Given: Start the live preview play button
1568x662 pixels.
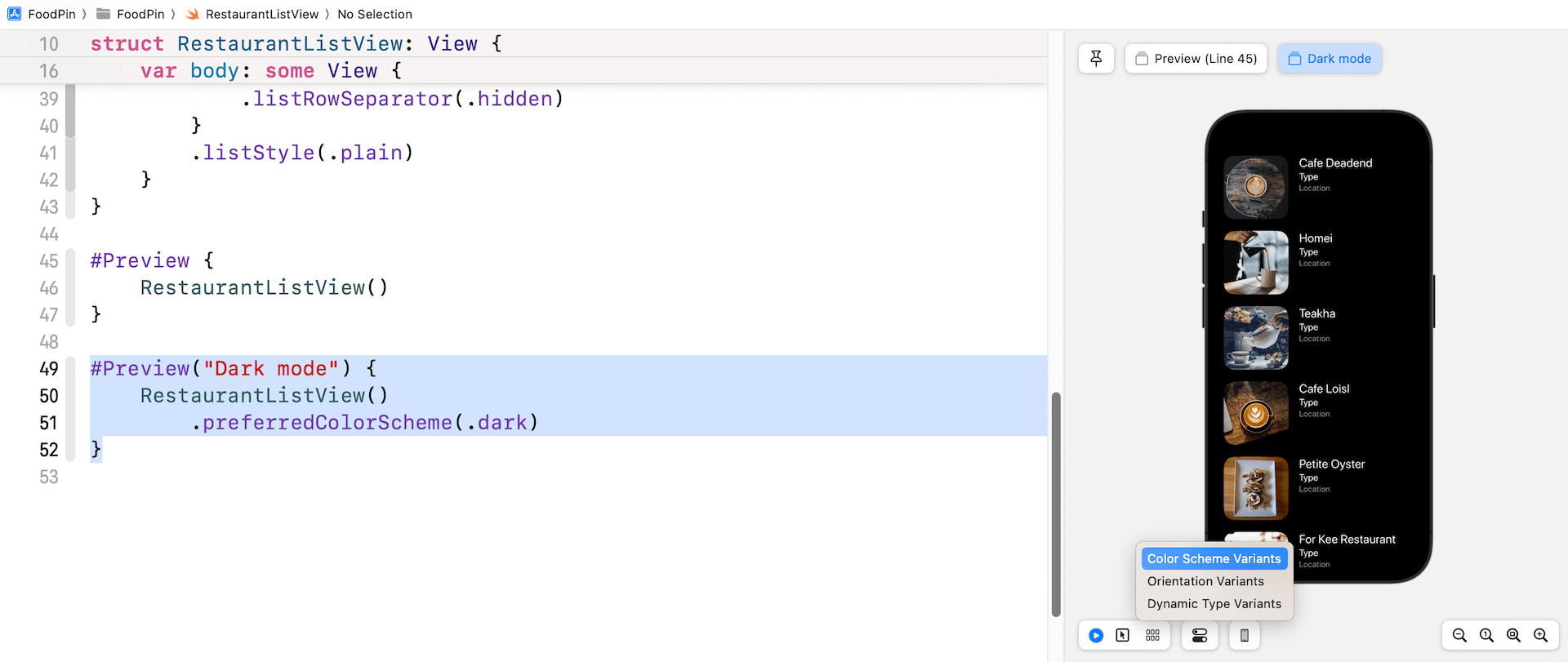Looking at the screenshot, I should 1096,635.
